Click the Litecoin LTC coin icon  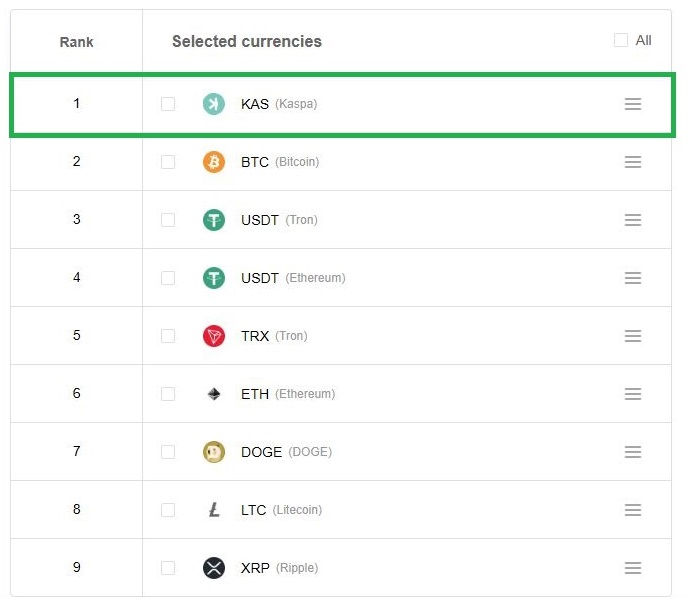point(214,510)
